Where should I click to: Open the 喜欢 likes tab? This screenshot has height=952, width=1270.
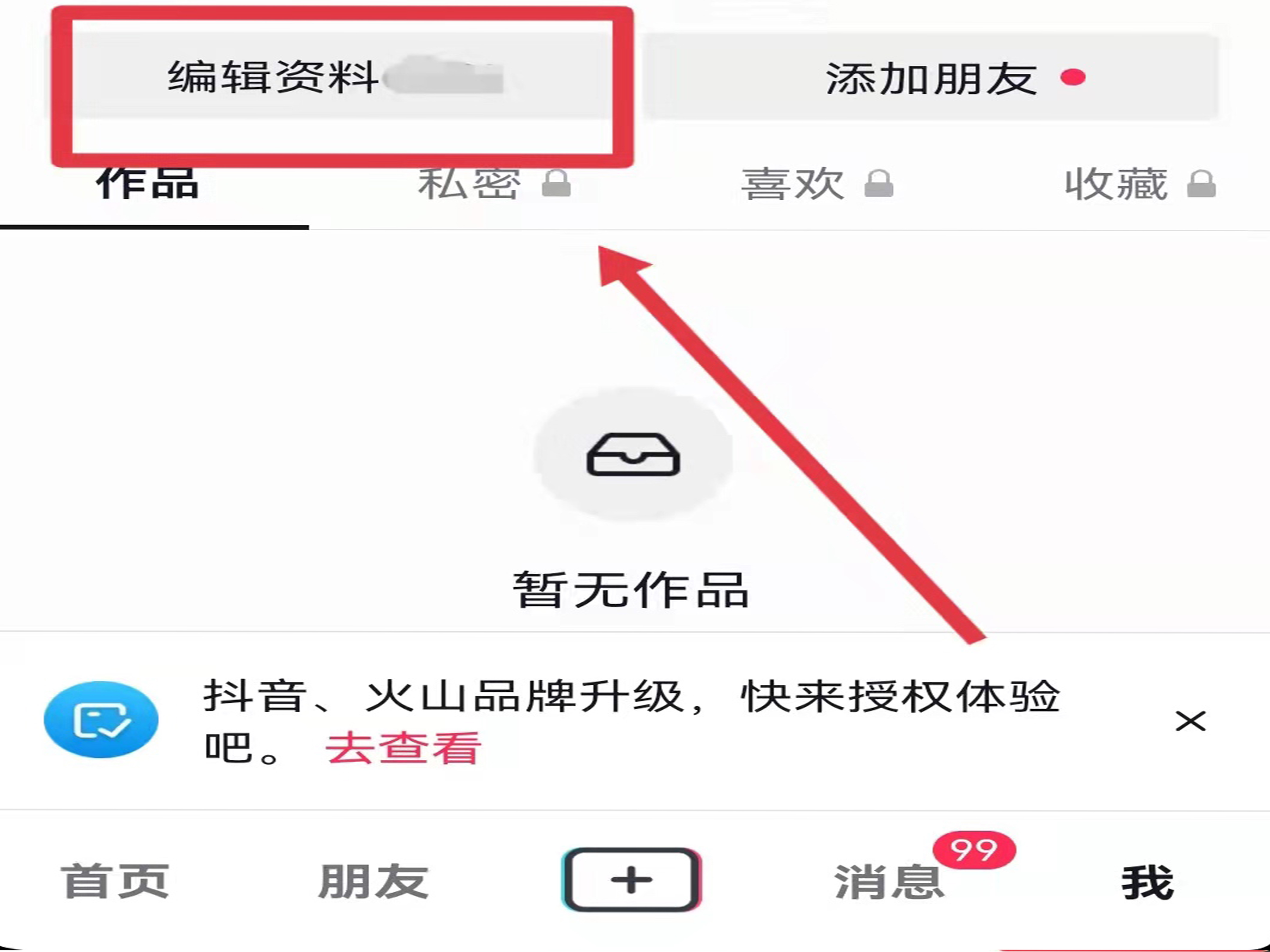(x=792, y=184)
